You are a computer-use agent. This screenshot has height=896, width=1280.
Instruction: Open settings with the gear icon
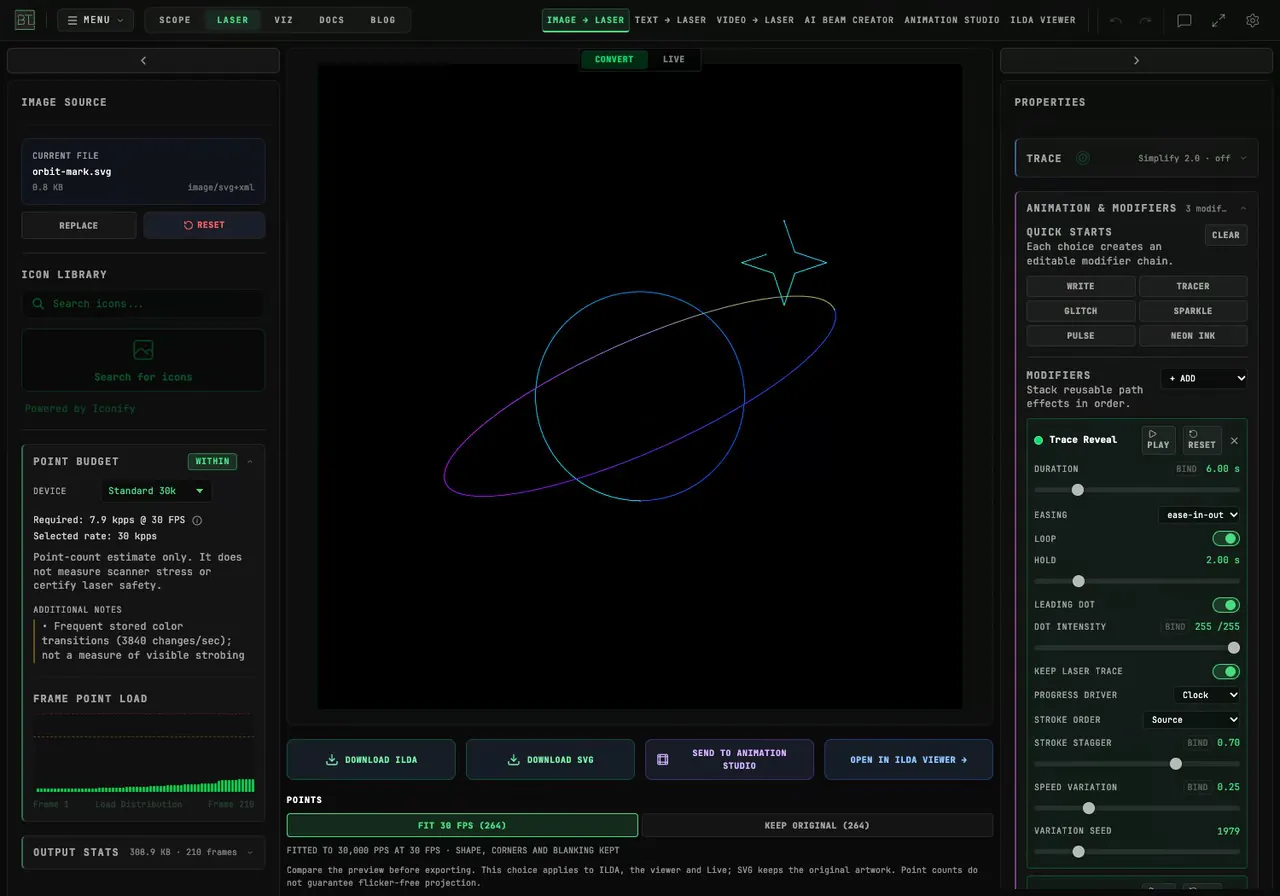coord(1252,20)
